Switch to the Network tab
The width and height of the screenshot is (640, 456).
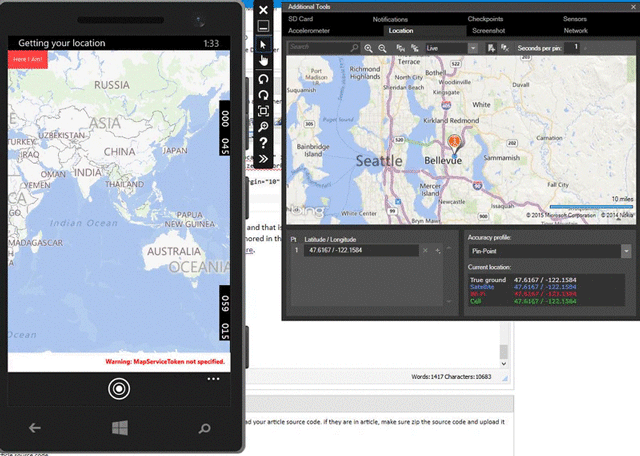(x=576, y=31)
